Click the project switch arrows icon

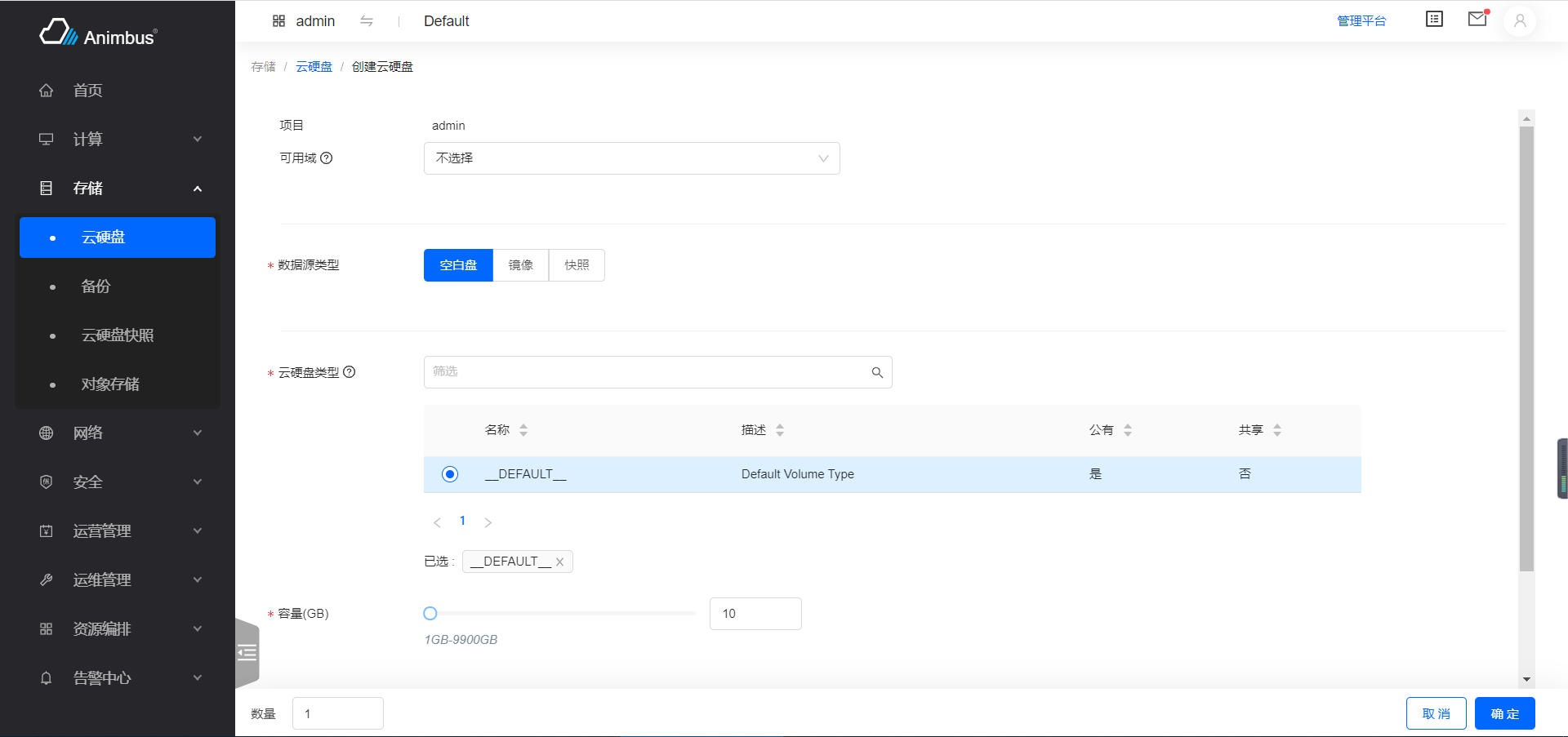(x=367, y=21)
